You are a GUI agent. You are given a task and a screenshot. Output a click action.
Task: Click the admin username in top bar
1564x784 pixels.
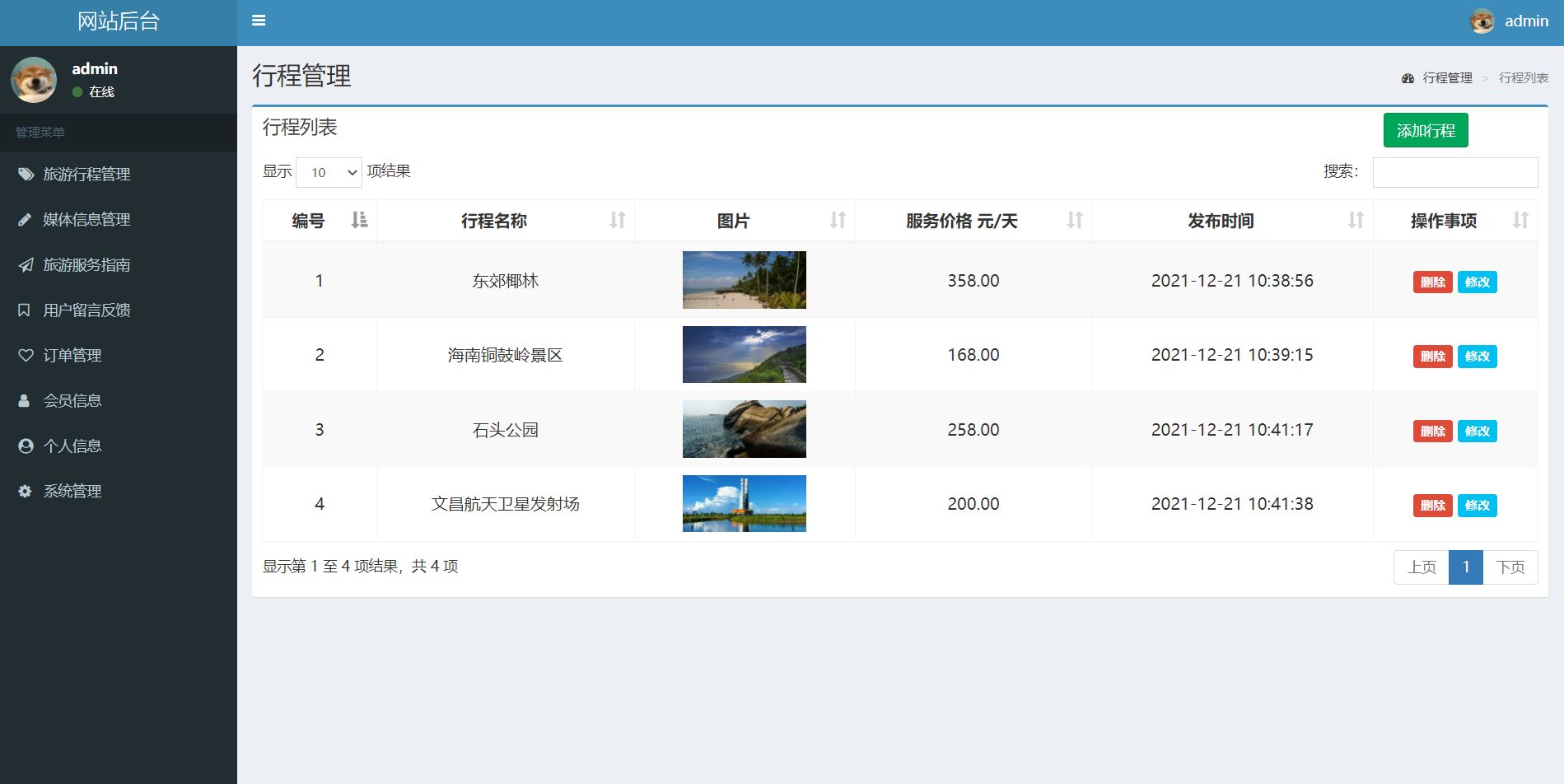coord(1526,21)
